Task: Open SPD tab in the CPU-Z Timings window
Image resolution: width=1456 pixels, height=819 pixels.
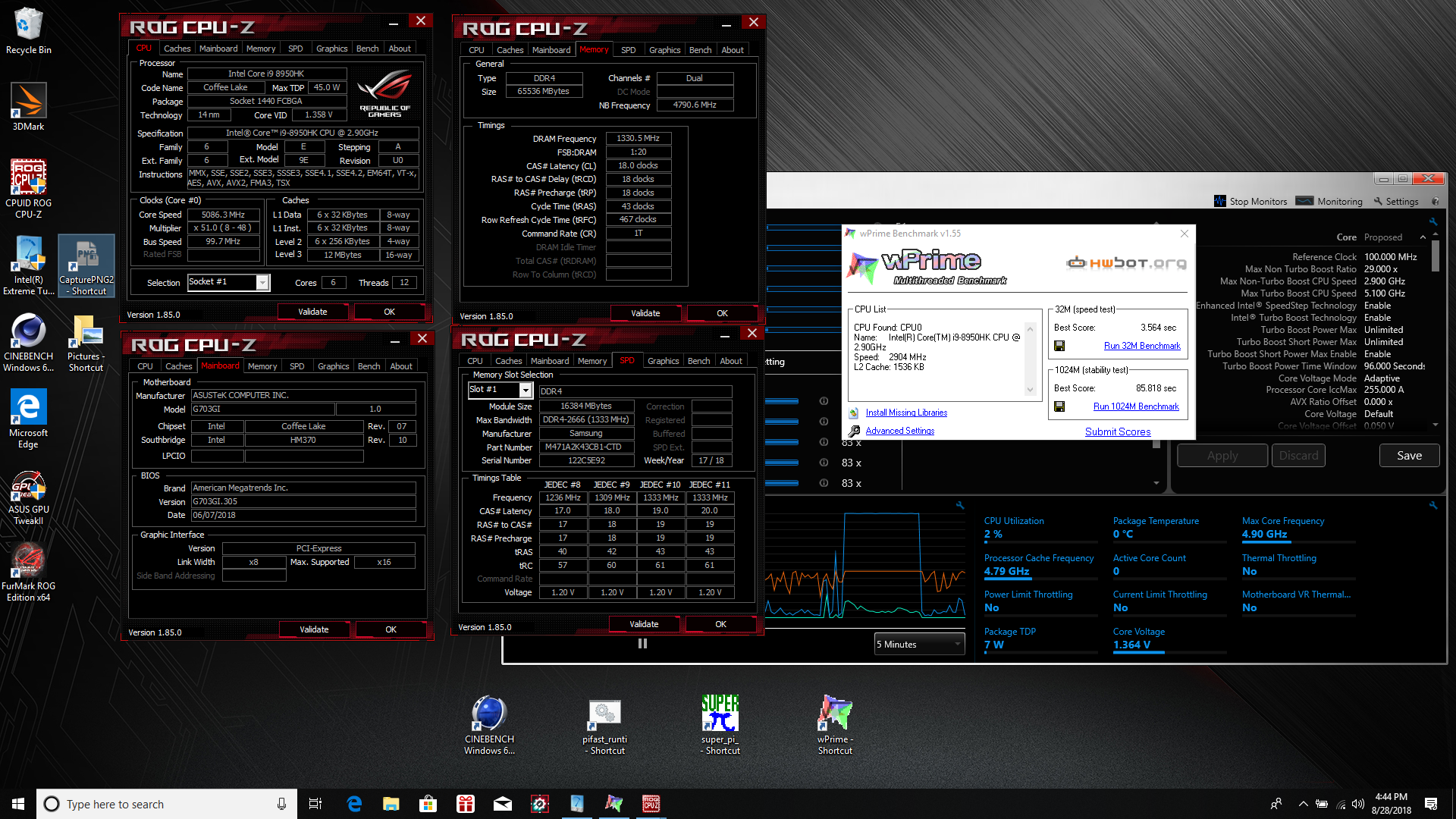Action: pos(628,50)
